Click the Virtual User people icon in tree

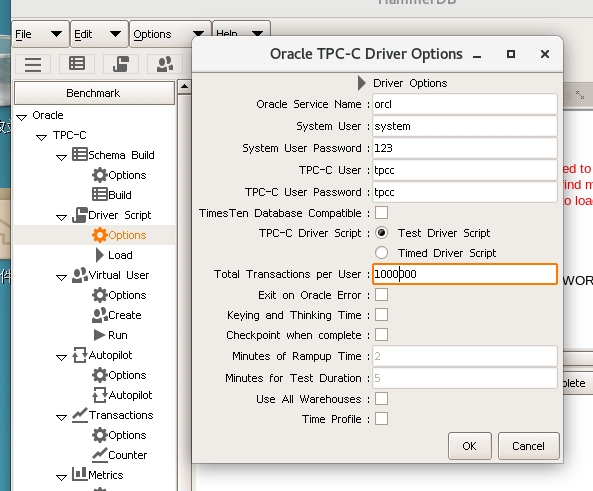click(x=80, y=275)
